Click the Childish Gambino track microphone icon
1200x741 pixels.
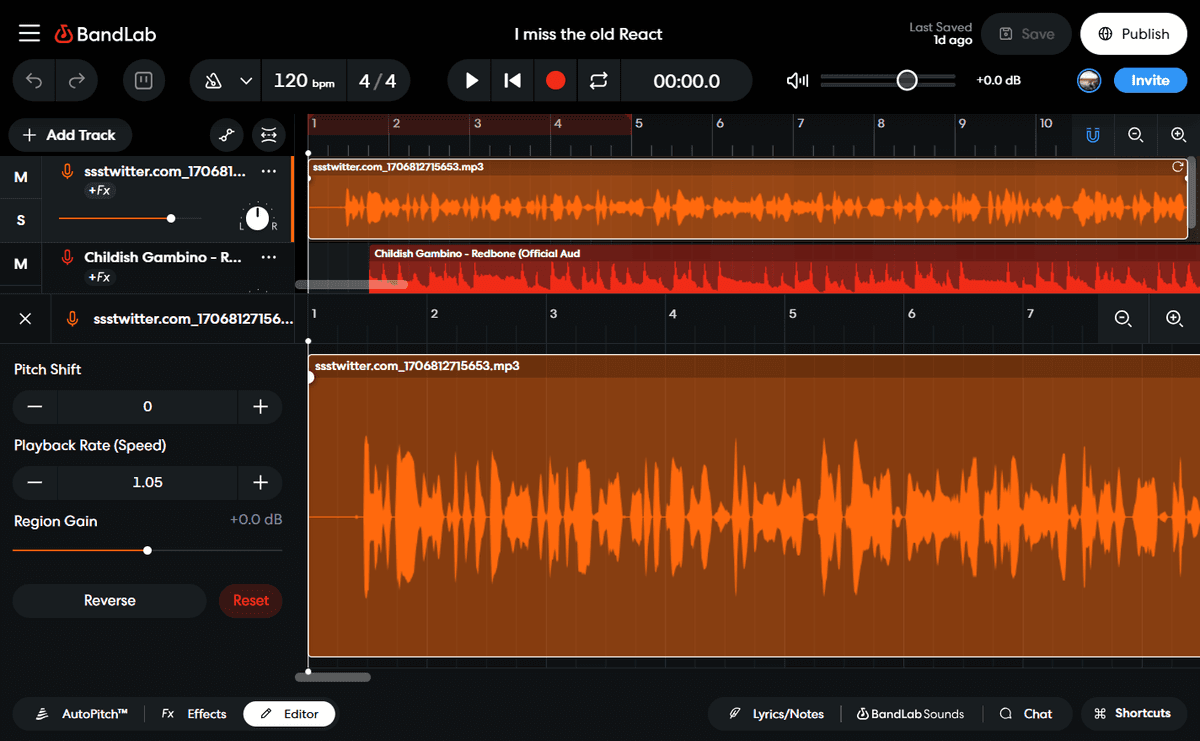[x=67, y=258]
